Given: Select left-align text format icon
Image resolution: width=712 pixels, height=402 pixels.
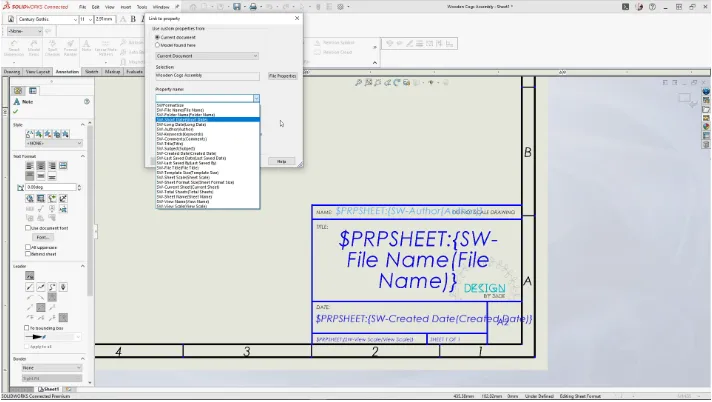Looking at the screenshot, I should pos(30,166).
